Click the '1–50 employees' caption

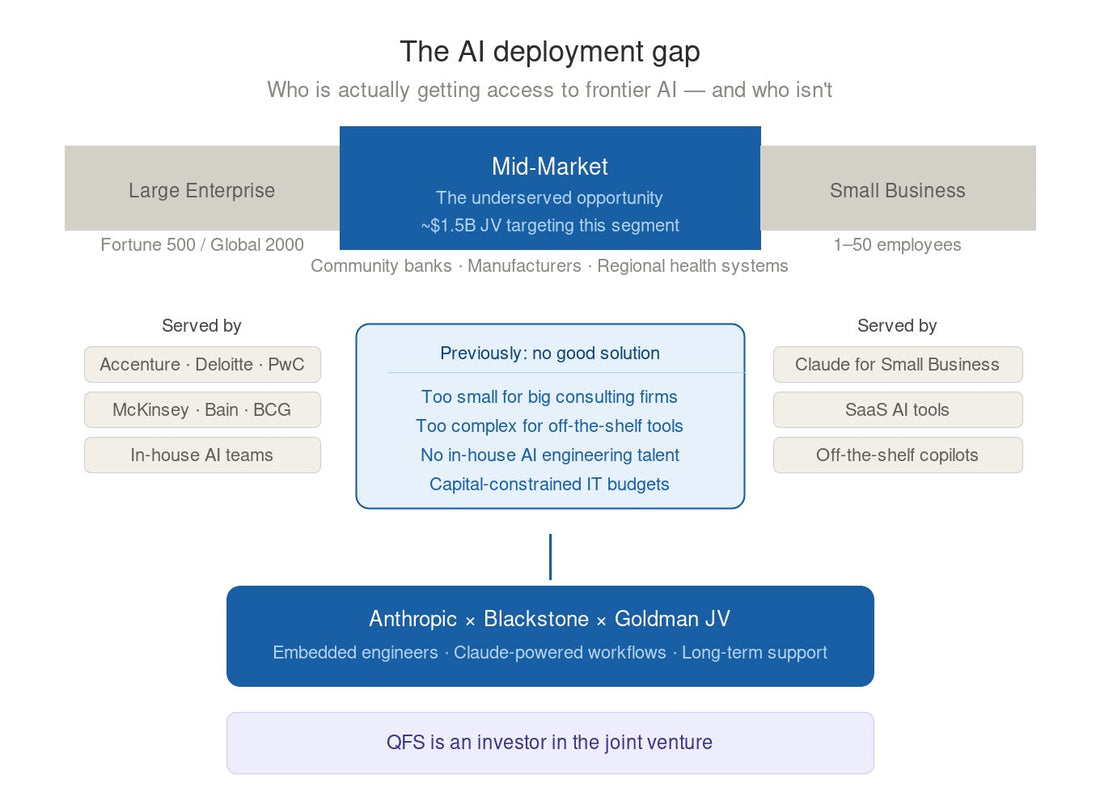[x=897, y=245]
